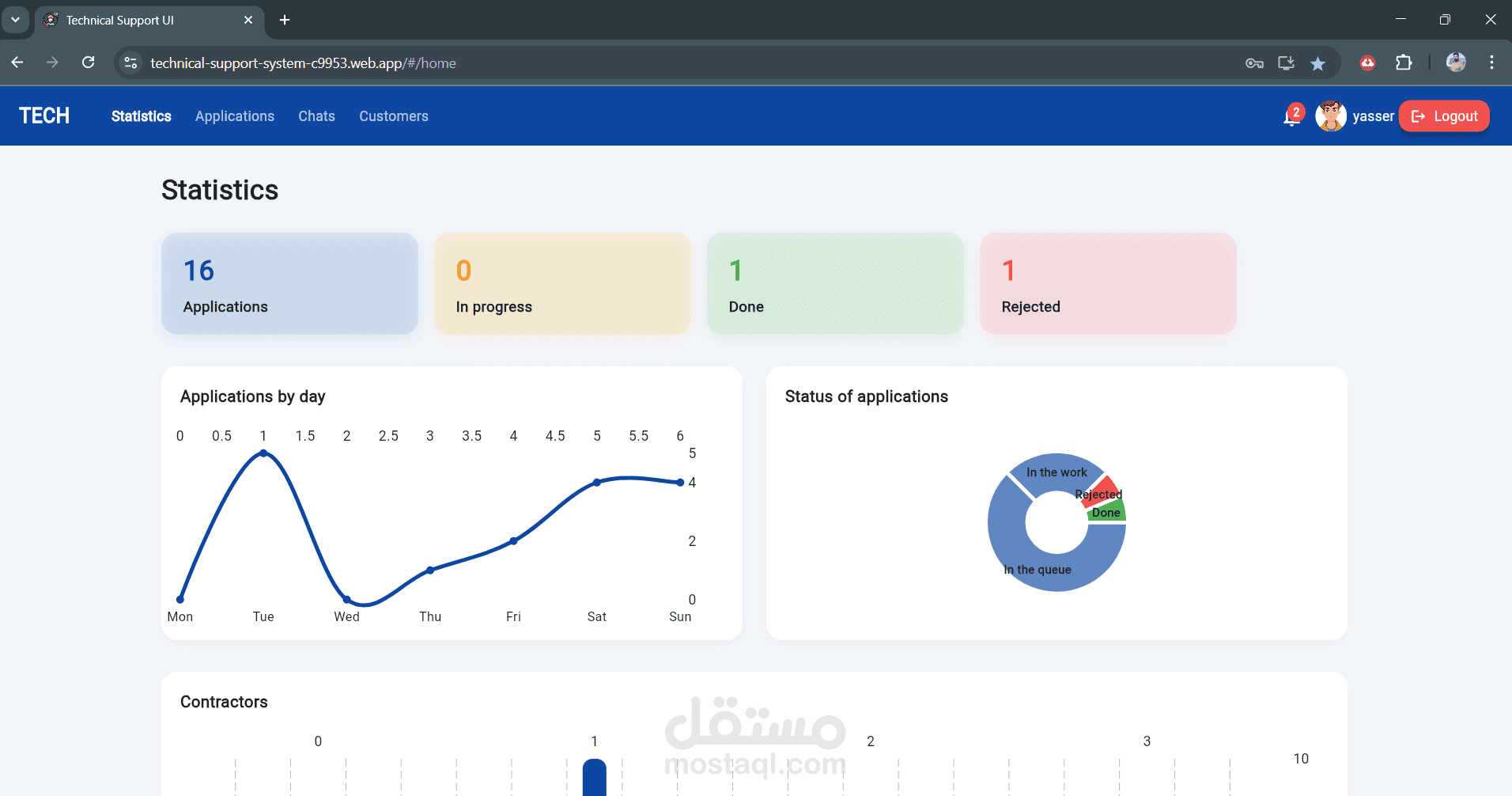Click the TECH logo
1512x796 pixels.
click(x=44, y=116)
